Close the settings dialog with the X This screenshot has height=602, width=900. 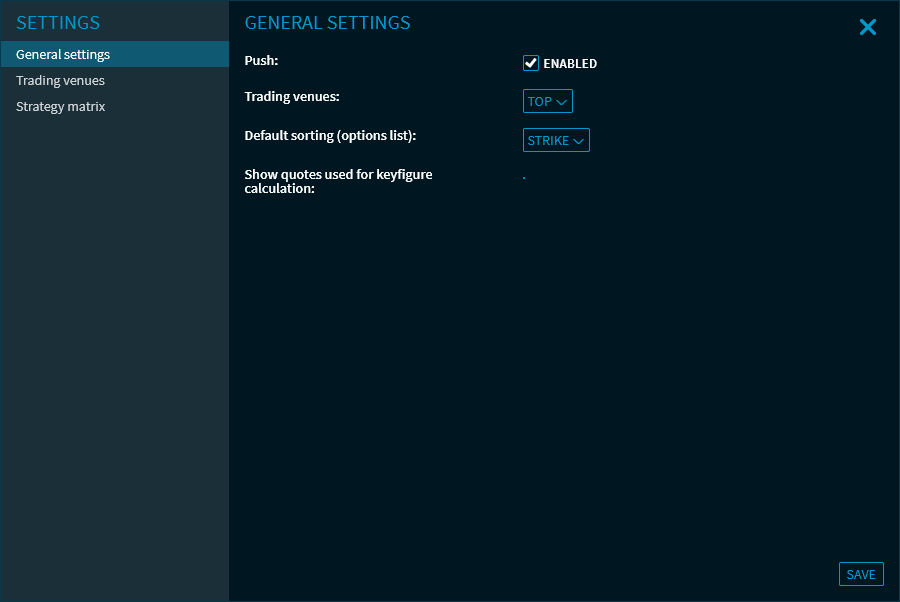pos(867,28)
